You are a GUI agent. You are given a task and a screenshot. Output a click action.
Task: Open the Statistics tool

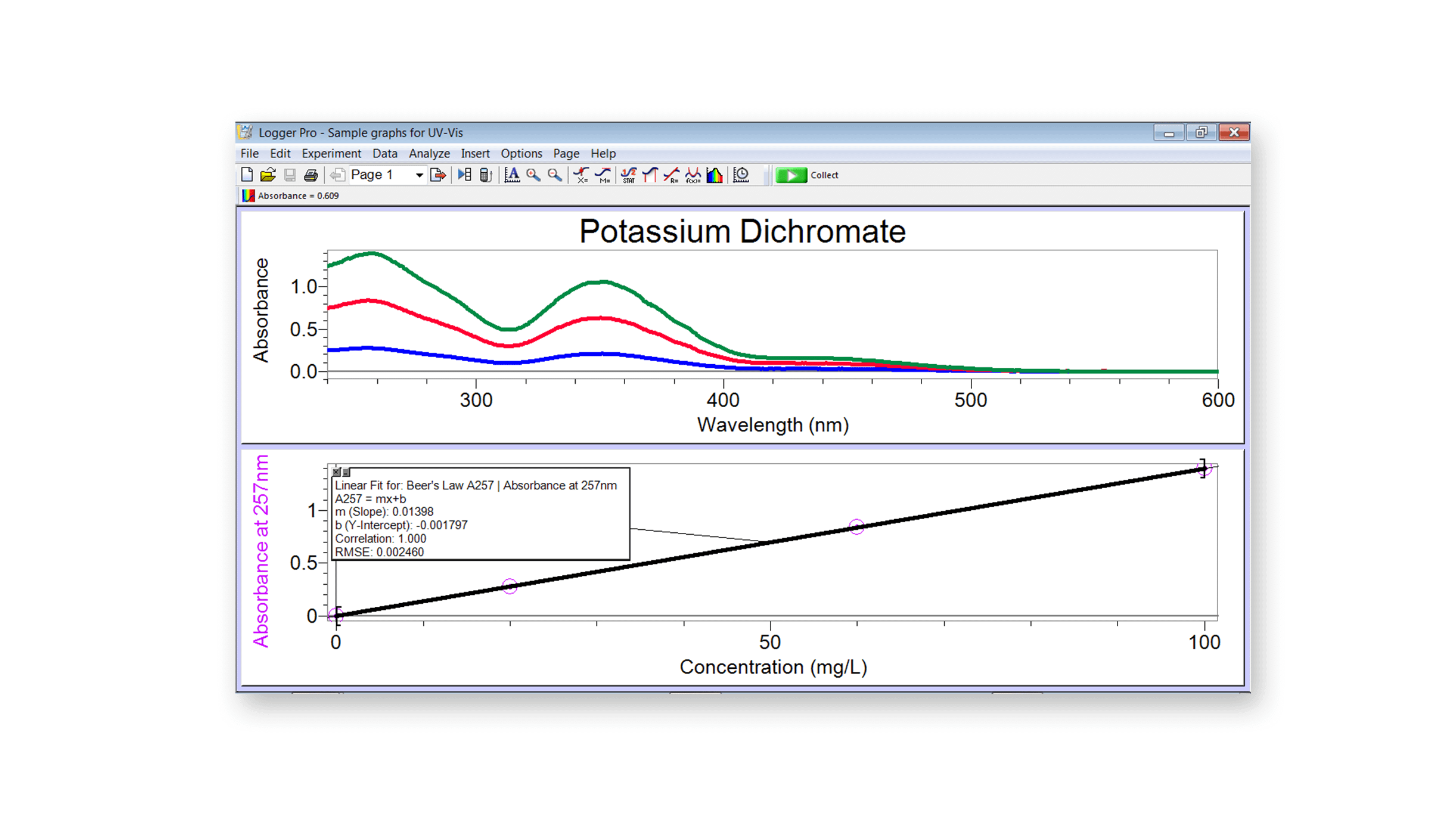coord(628,175)
